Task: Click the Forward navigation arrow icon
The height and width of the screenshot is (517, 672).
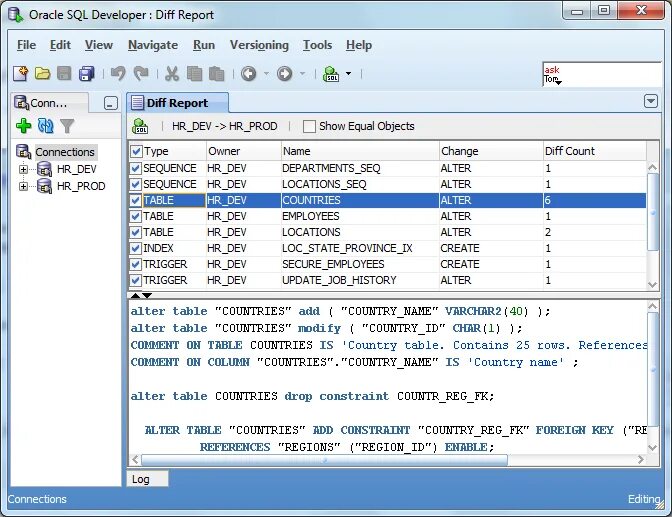Action: tap(285, 74)
